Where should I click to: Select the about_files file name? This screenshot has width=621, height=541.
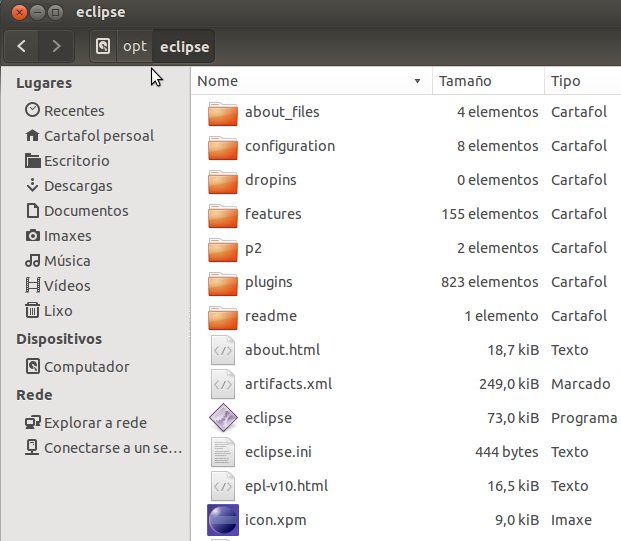[282, 112]
